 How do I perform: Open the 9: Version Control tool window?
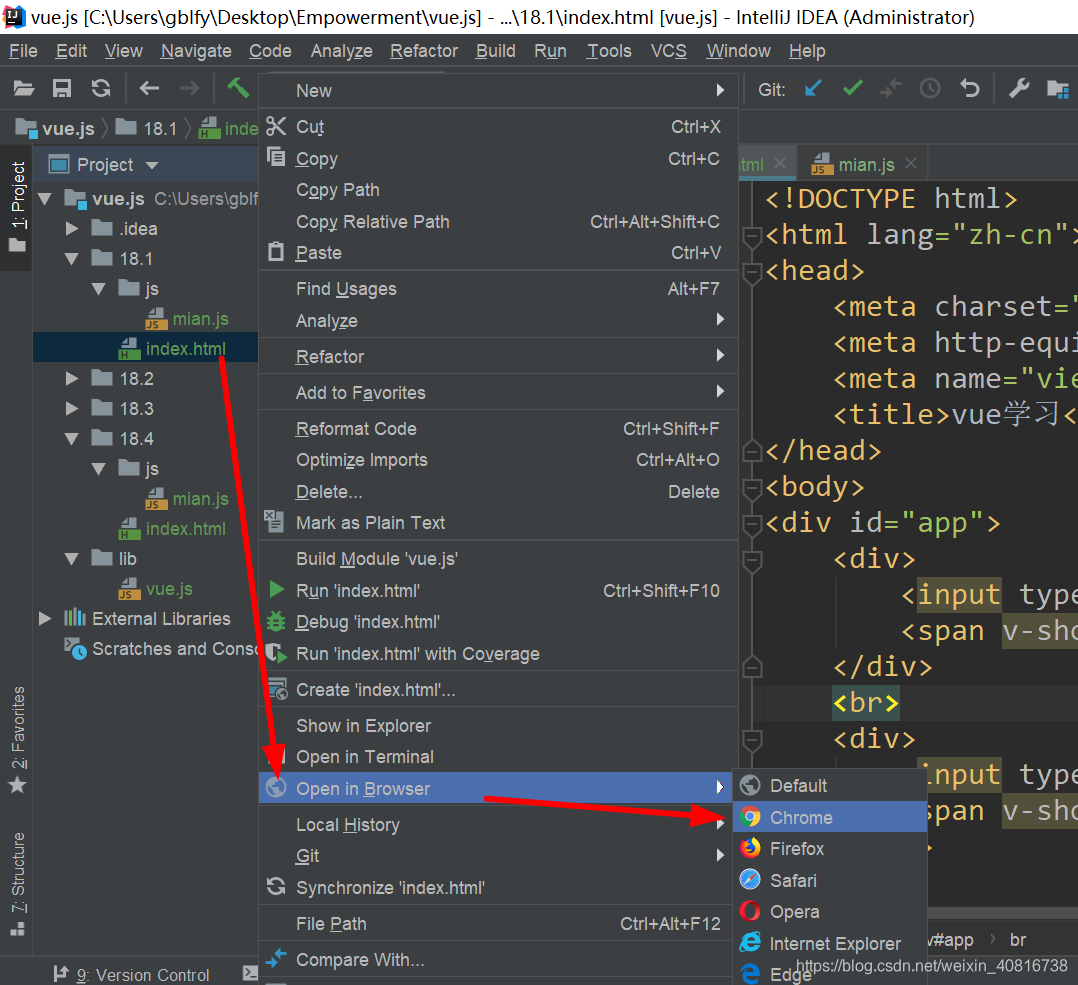[131, 974]
